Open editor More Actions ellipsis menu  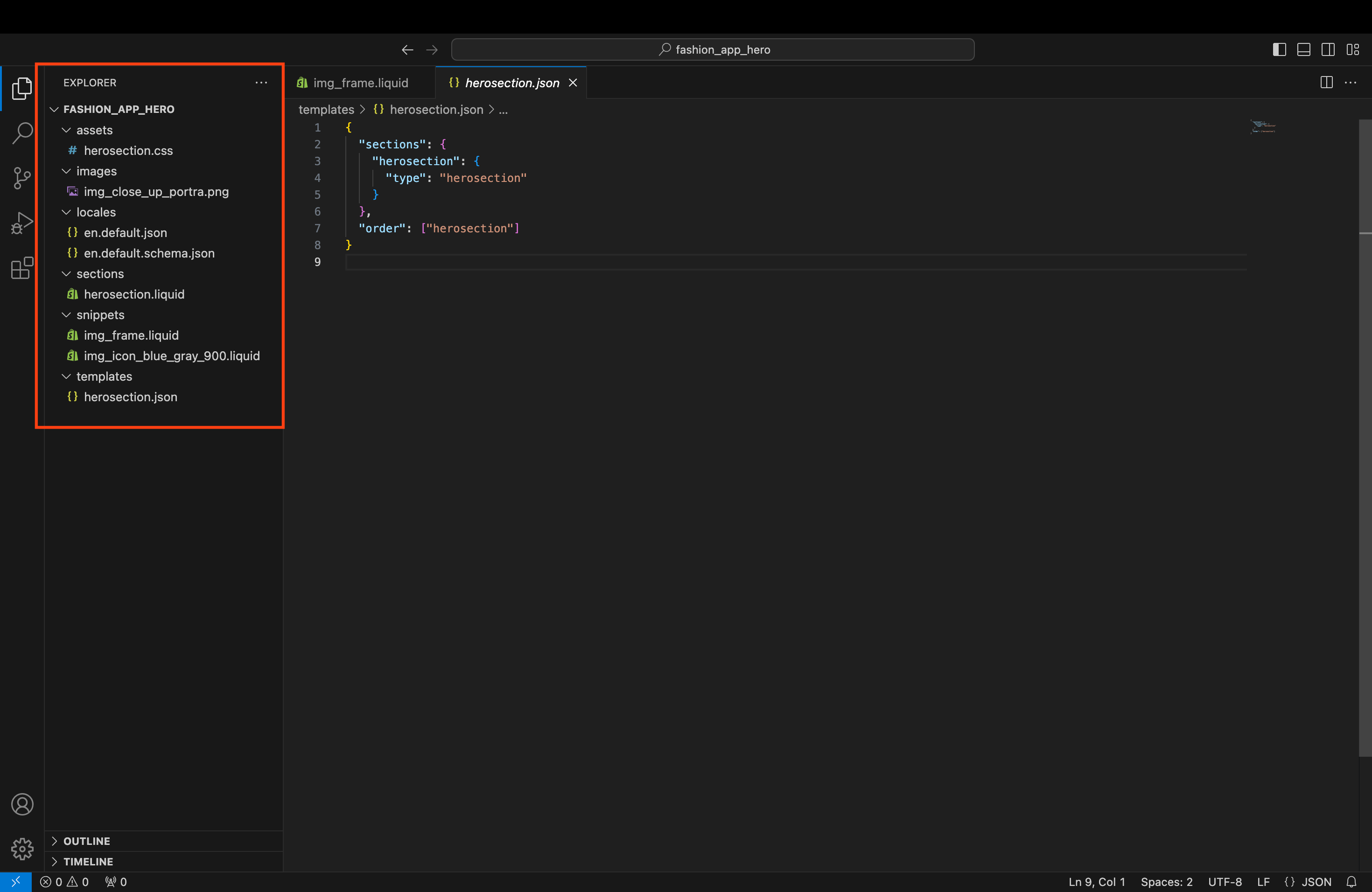click(x=1351, y=83)
